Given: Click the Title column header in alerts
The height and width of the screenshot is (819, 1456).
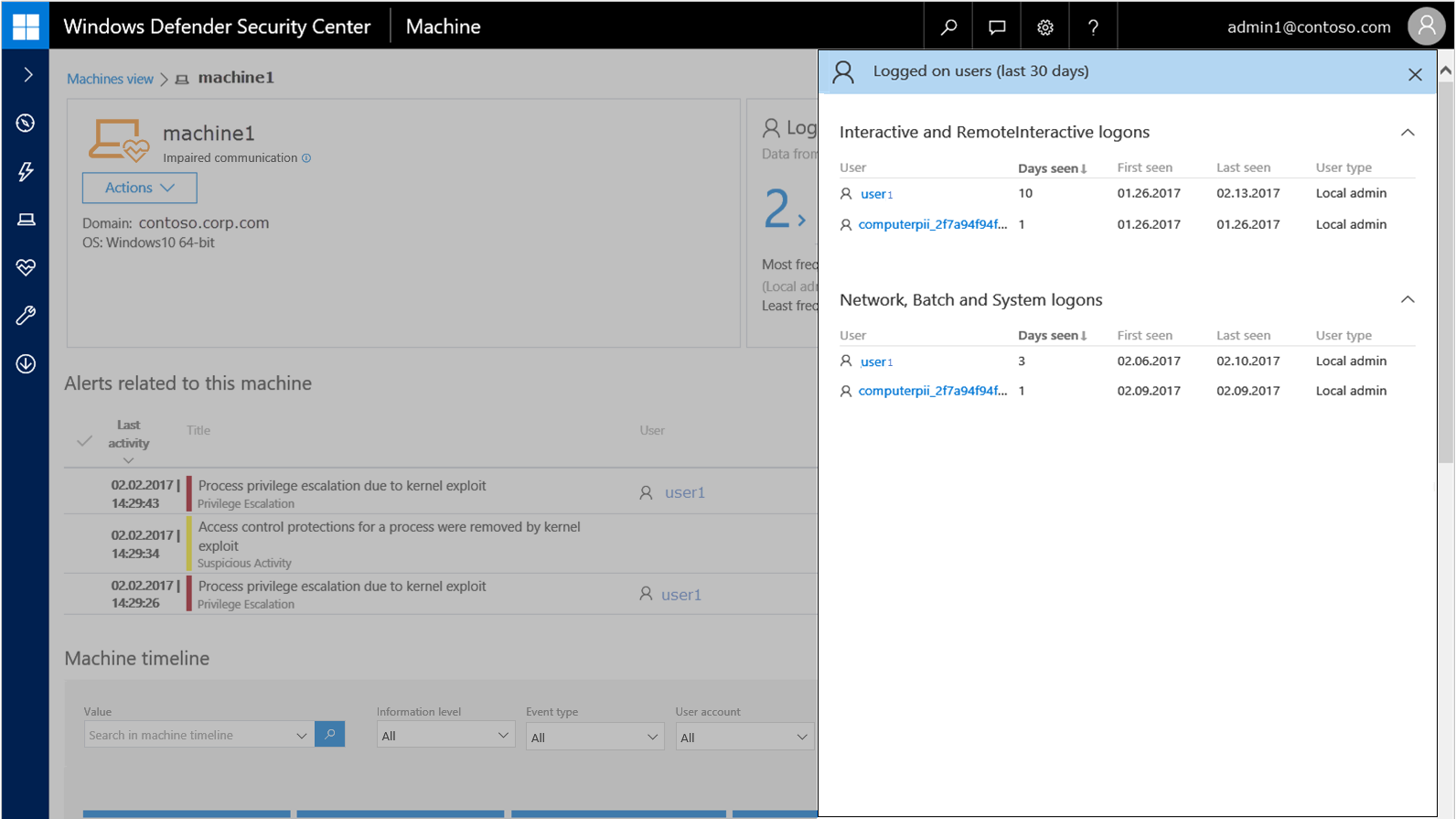Looking at the screenshot, I should pyautogui.click(x=198, y=430).
